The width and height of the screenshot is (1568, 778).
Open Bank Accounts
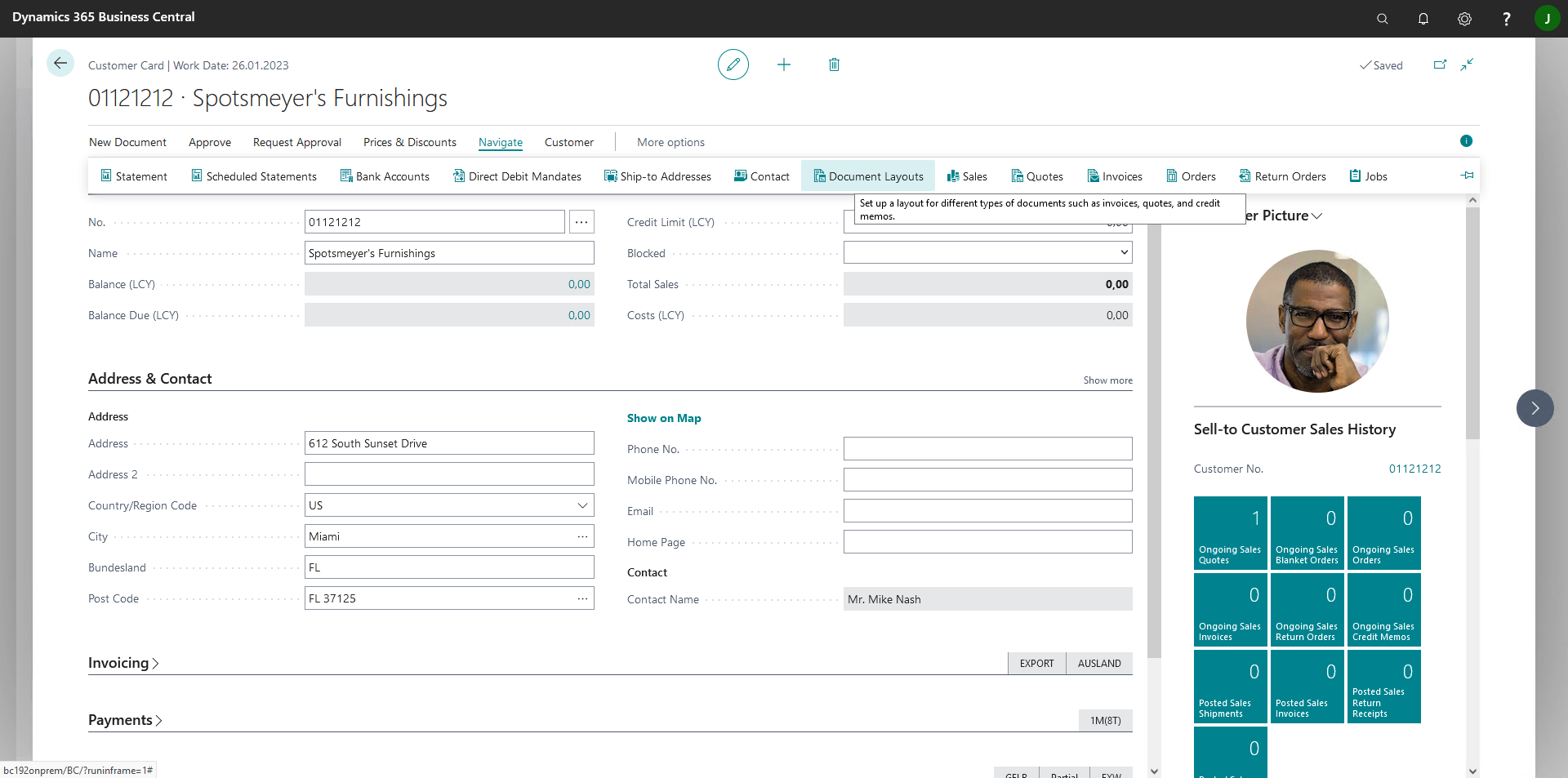[385, 176]
